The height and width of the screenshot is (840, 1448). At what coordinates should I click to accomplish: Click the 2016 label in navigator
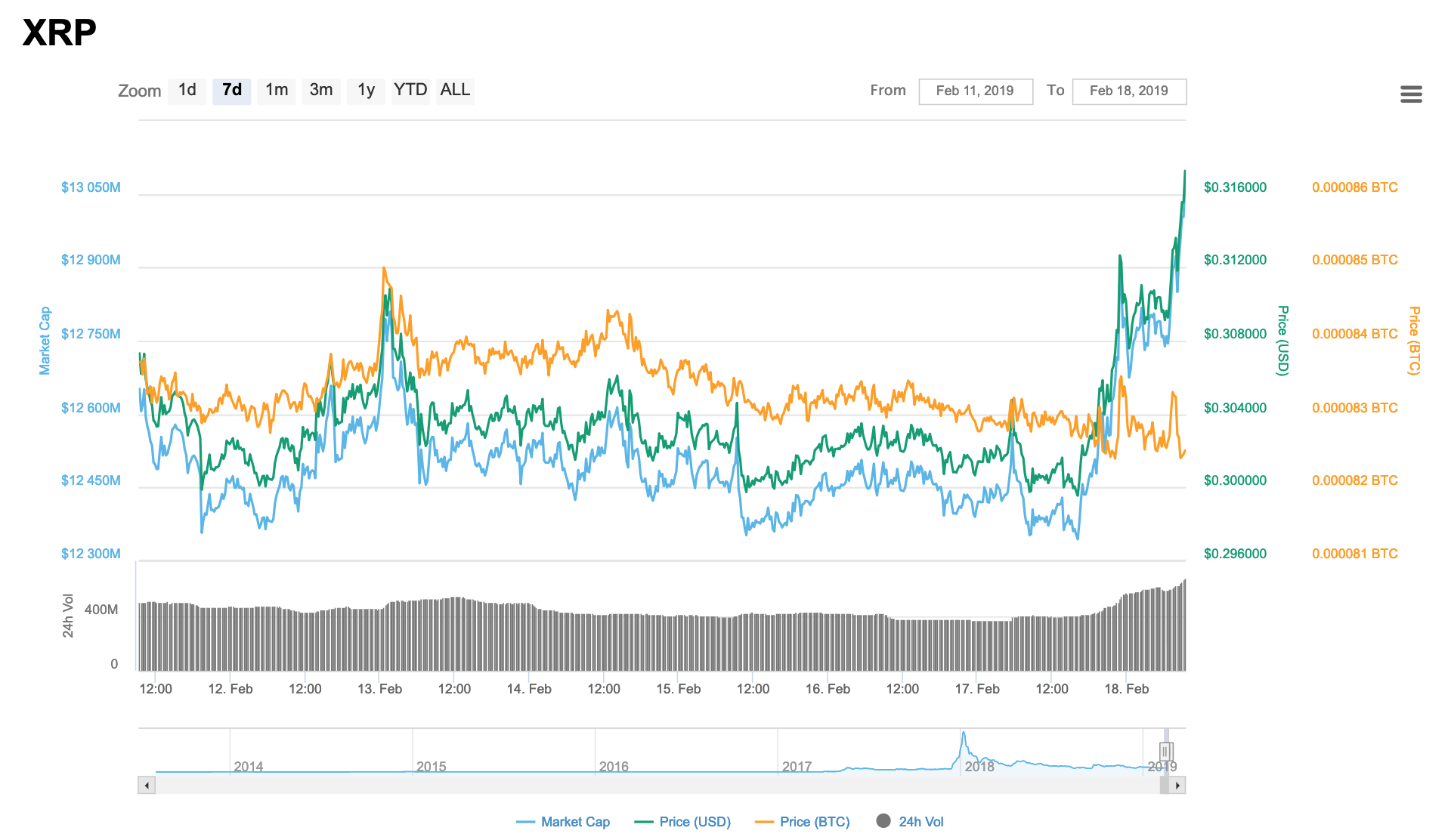tap(614, 767)
